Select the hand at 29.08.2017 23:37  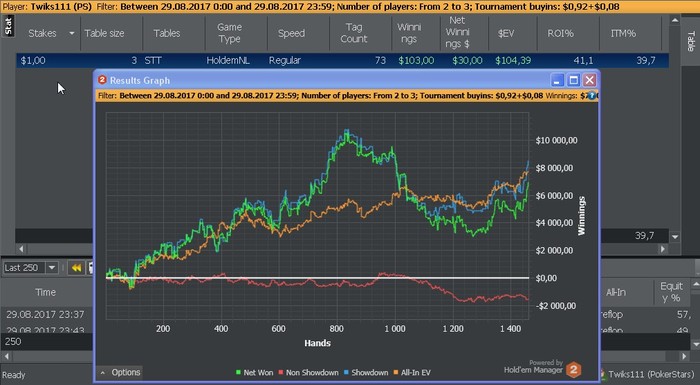coord(45,314)
